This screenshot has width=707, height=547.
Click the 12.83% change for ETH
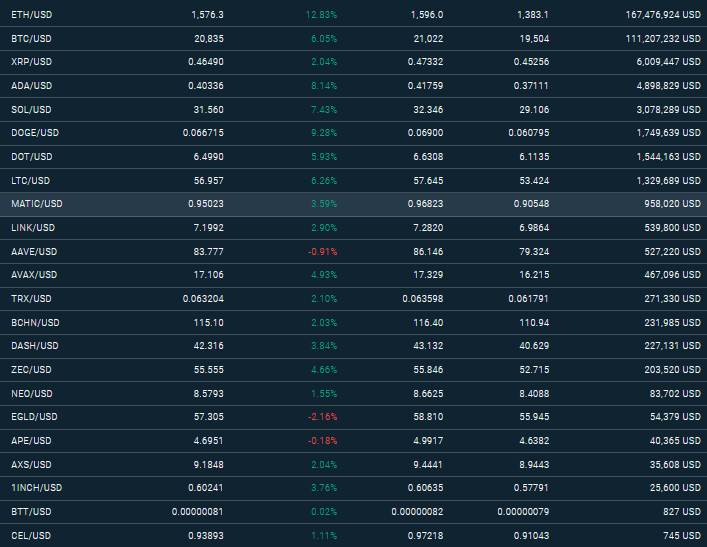point(321,15)
